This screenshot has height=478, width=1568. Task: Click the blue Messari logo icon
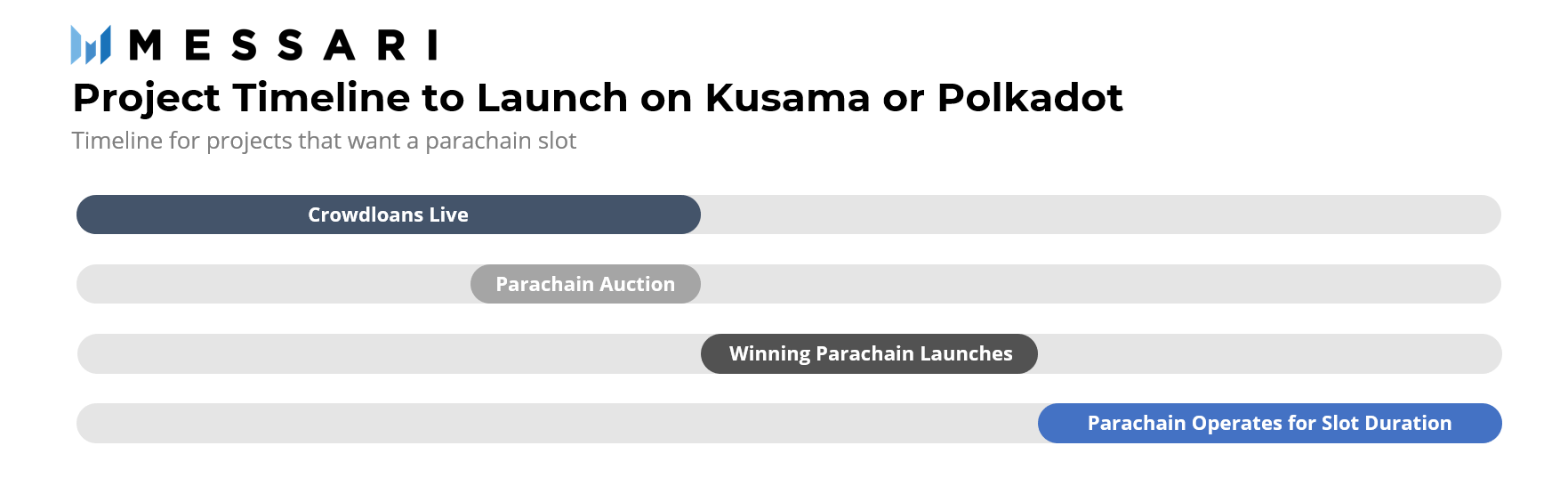pos(91,45)
